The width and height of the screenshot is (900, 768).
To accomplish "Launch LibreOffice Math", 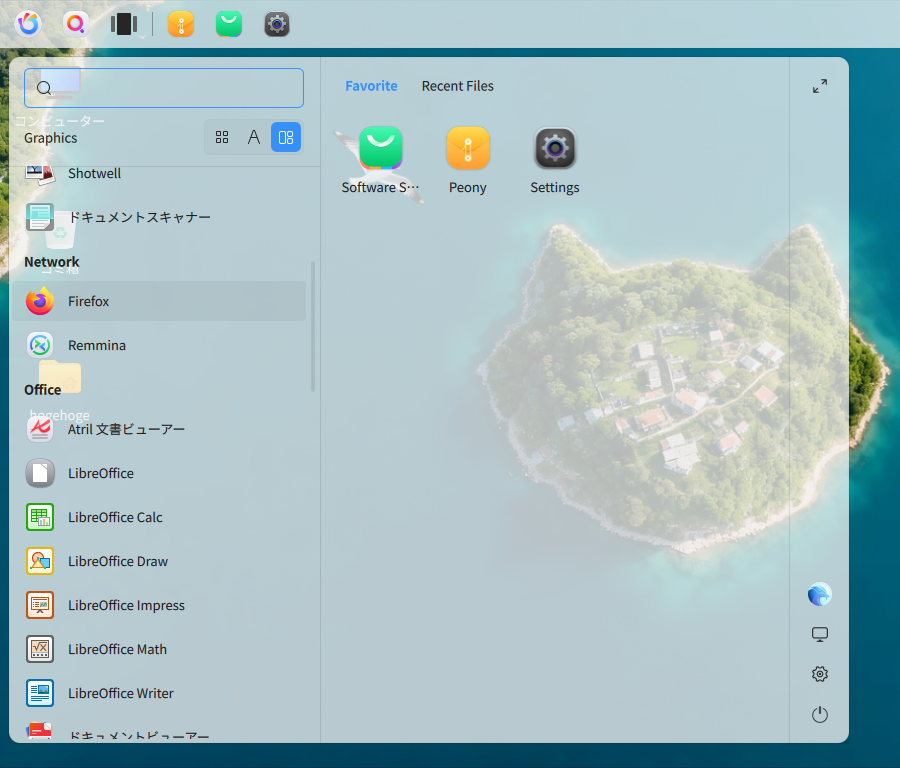I will coord(158,649).
